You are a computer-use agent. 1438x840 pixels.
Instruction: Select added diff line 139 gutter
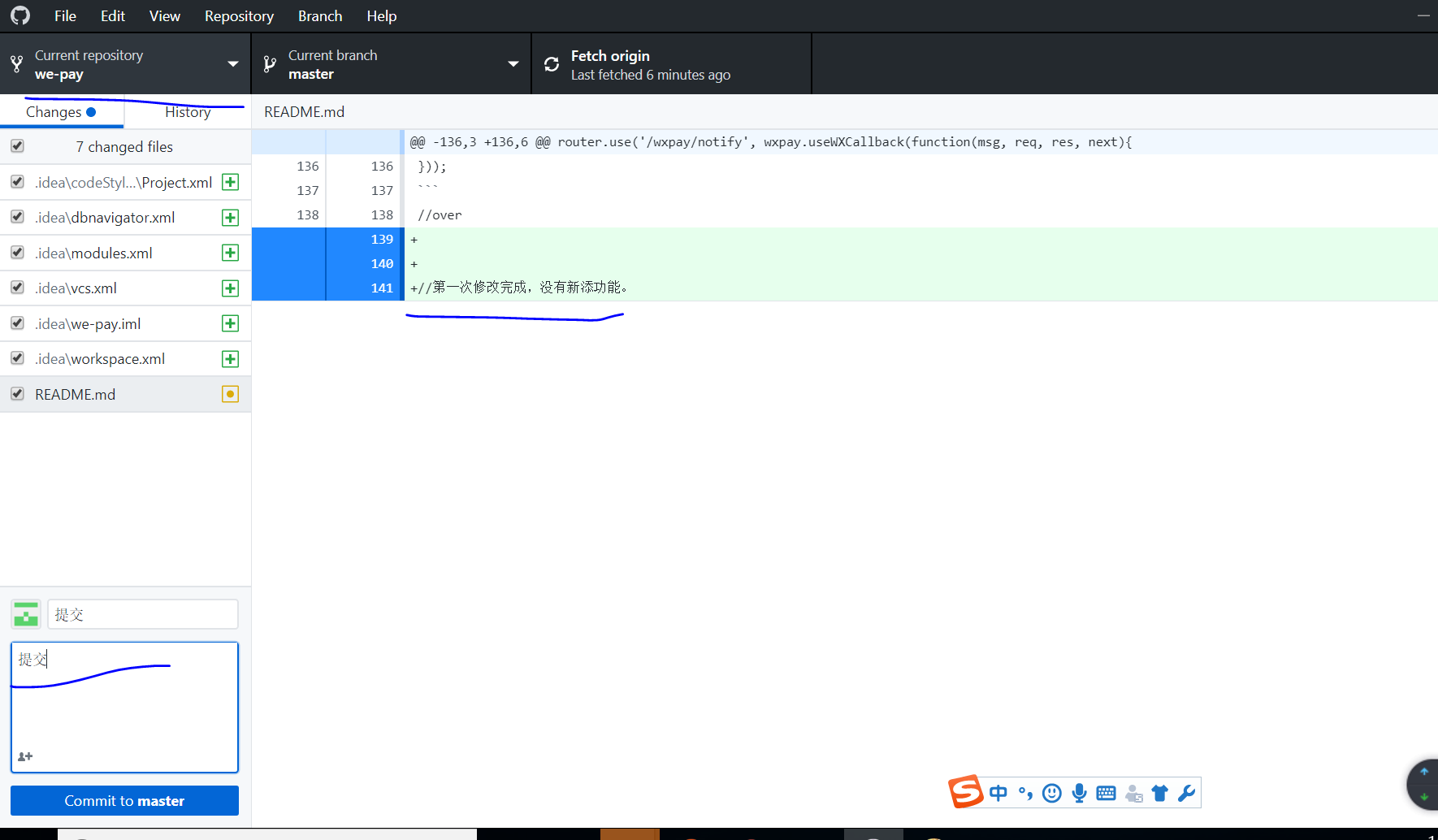pos(327,240)
